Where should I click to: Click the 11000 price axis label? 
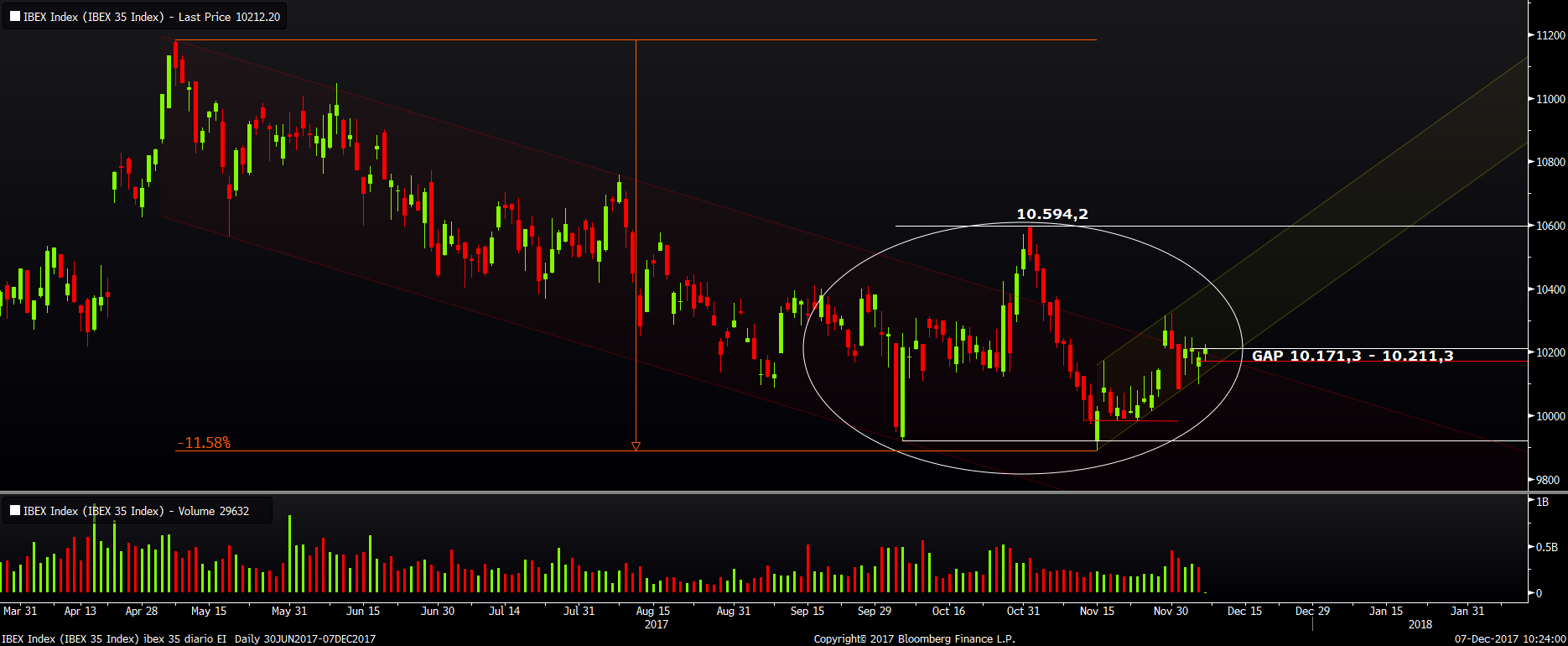coord(1550,99)
